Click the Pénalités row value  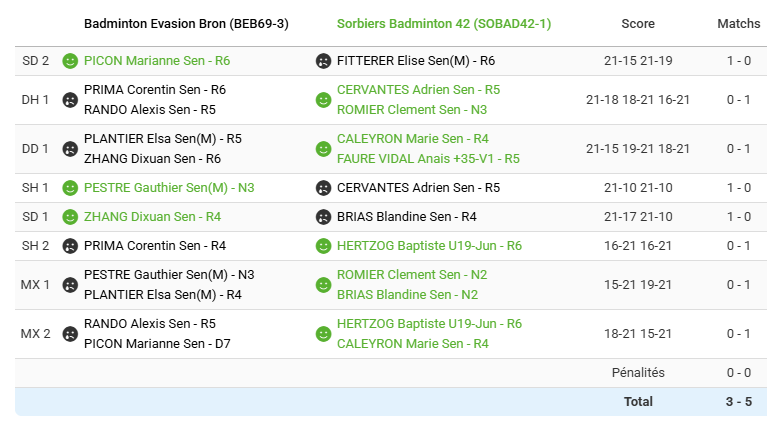pos(738,373)
